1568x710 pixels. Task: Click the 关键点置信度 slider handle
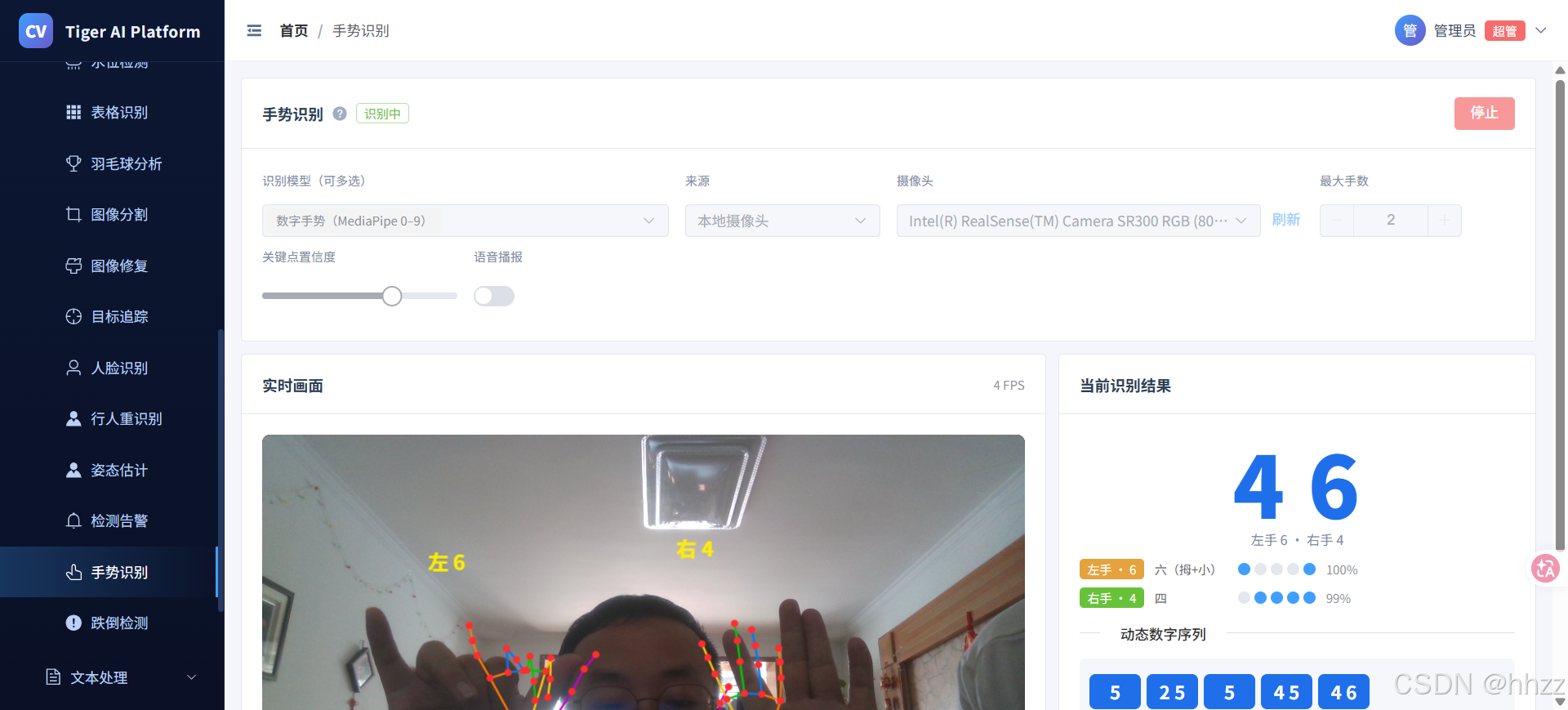[392, 296]
